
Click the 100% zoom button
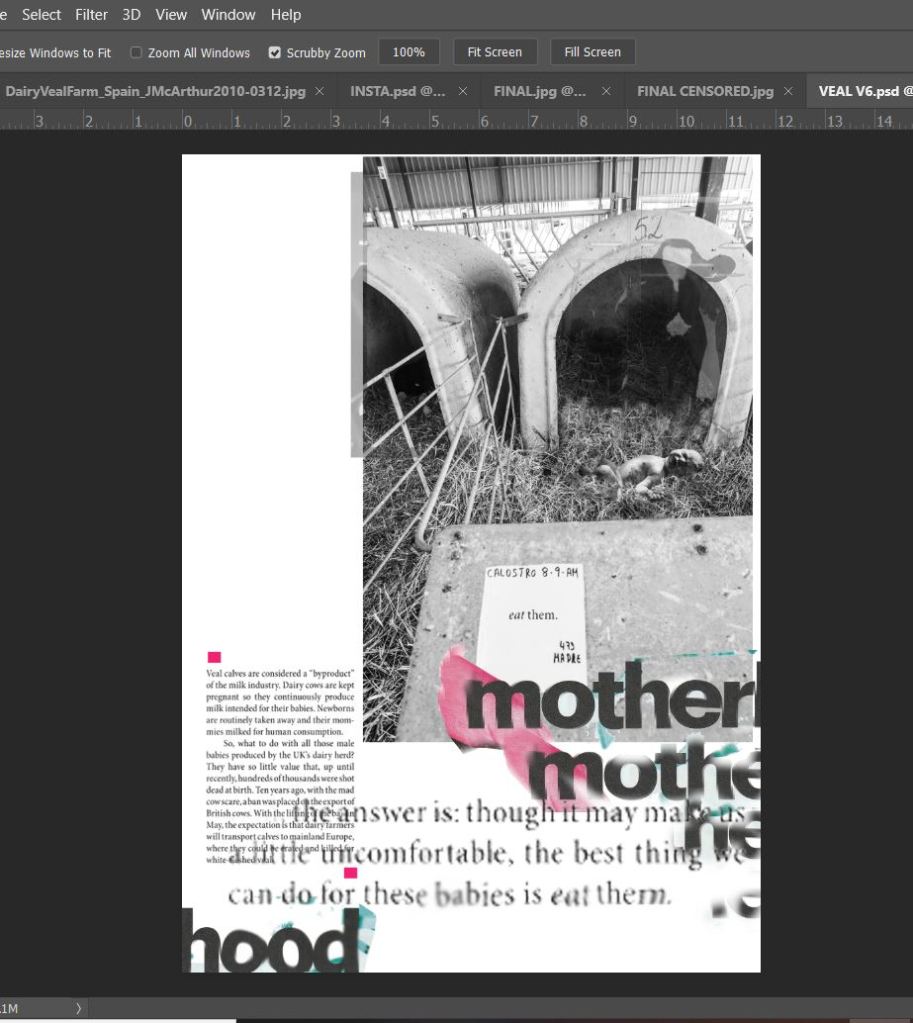[409, 52]
